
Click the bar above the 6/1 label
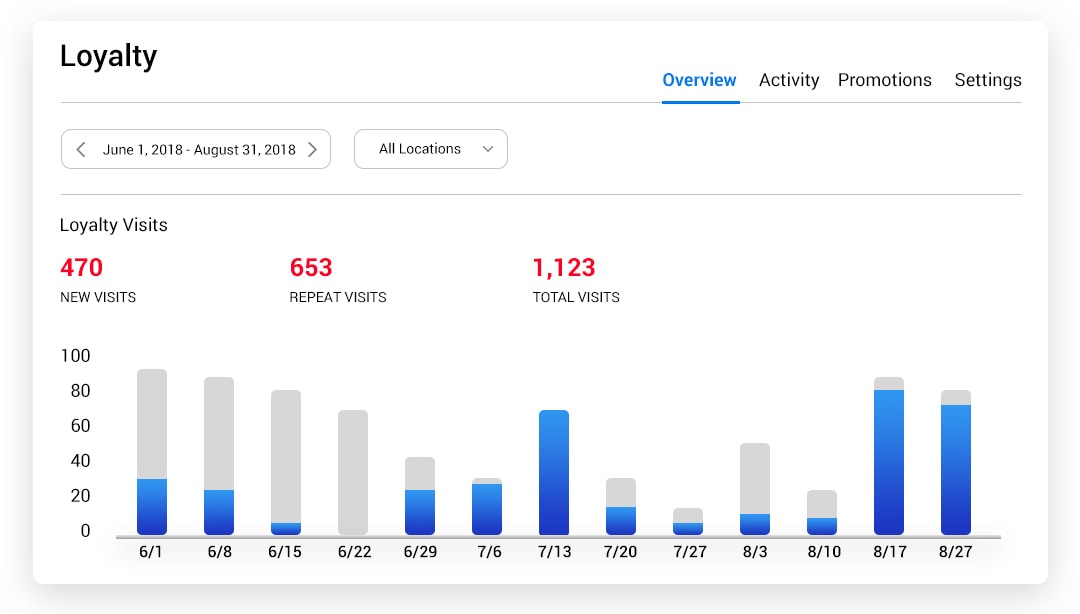click(152, 452)
